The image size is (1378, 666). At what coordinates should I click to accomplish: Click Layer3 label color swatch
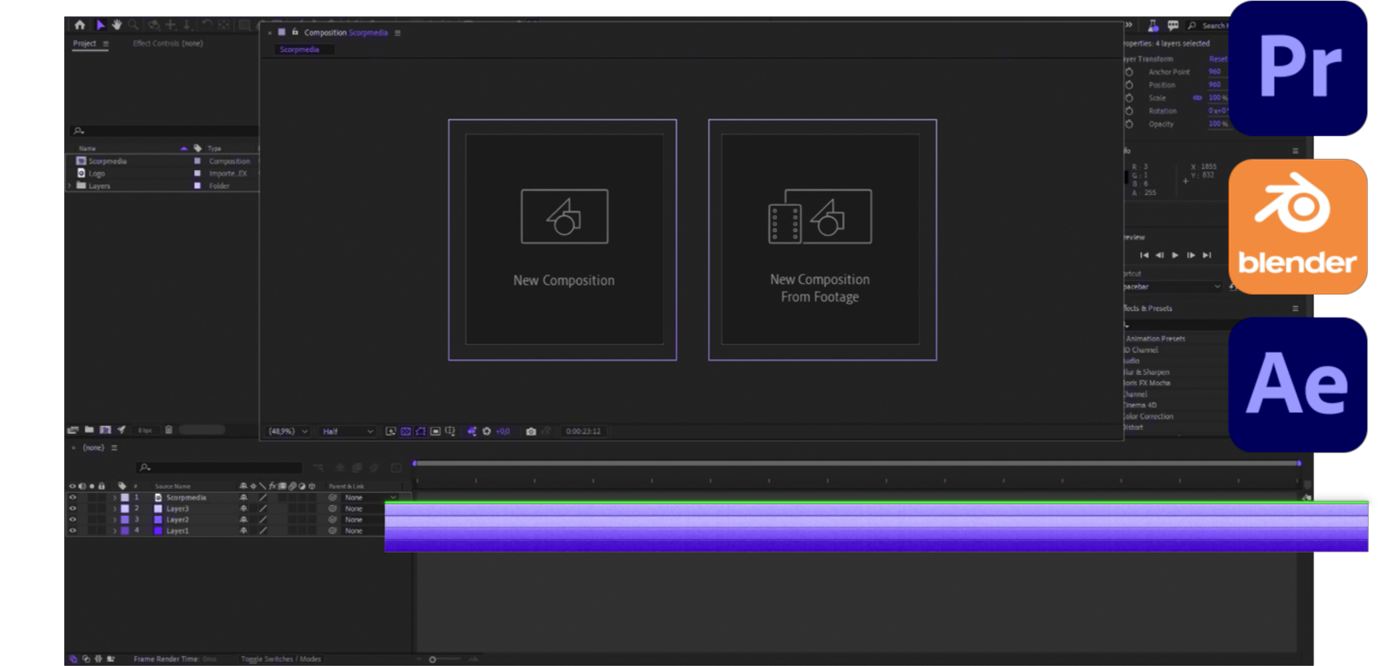click(x=125, y=508)
